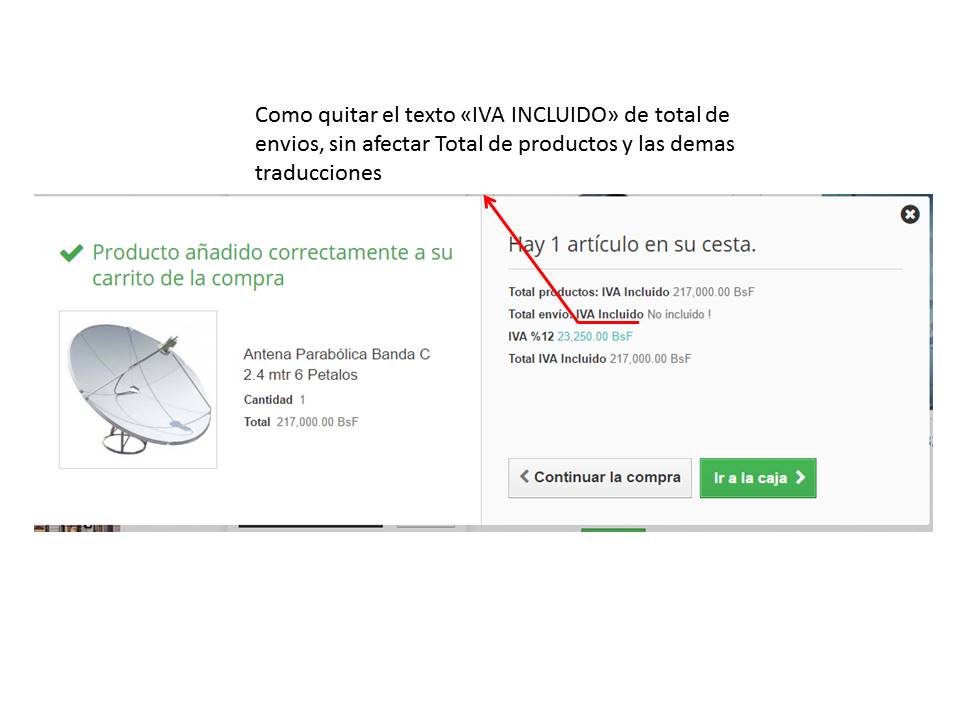The width and height of the screenshot is (960, 720).
Task: Proceed with the Ir a la caja button
Action: tap(758, 478)
